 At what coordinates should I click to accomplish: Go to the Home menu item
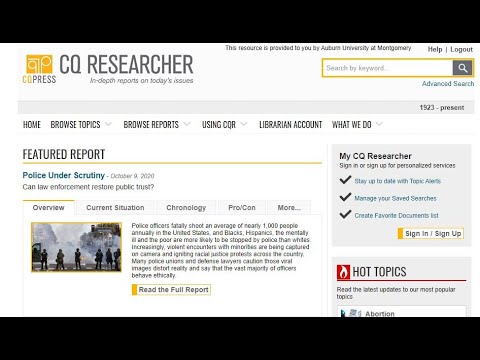tap(32, 125)
